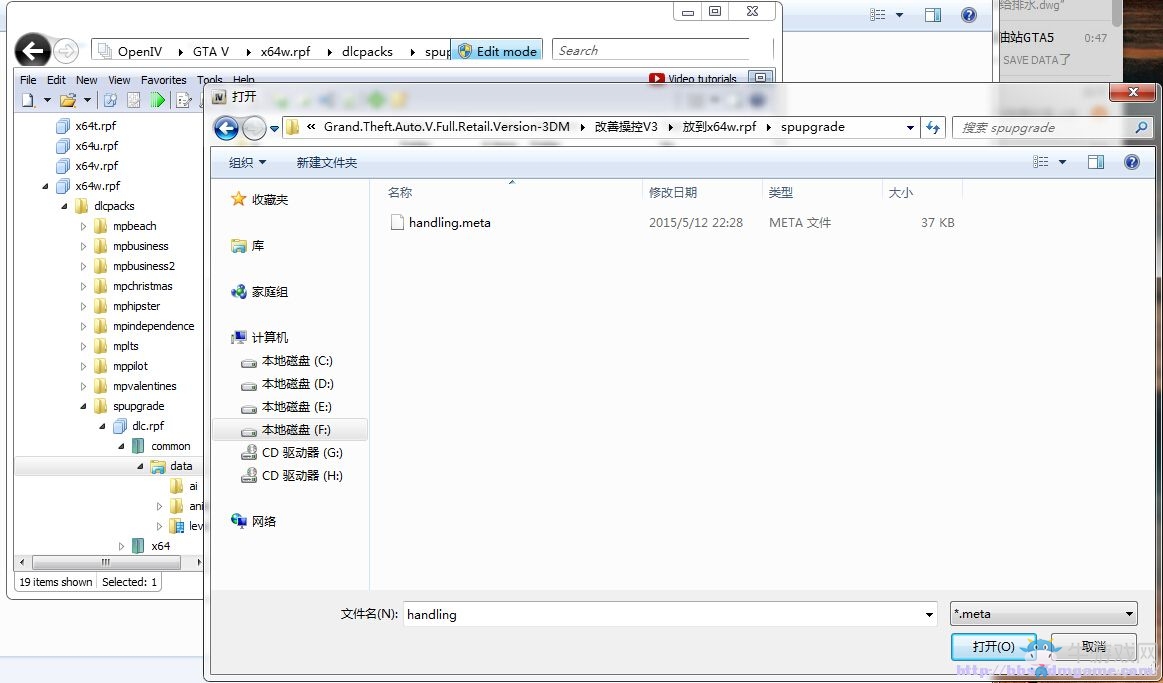Go forward in the OpenIV window
1163x683 pixels.
pos(67,51)
